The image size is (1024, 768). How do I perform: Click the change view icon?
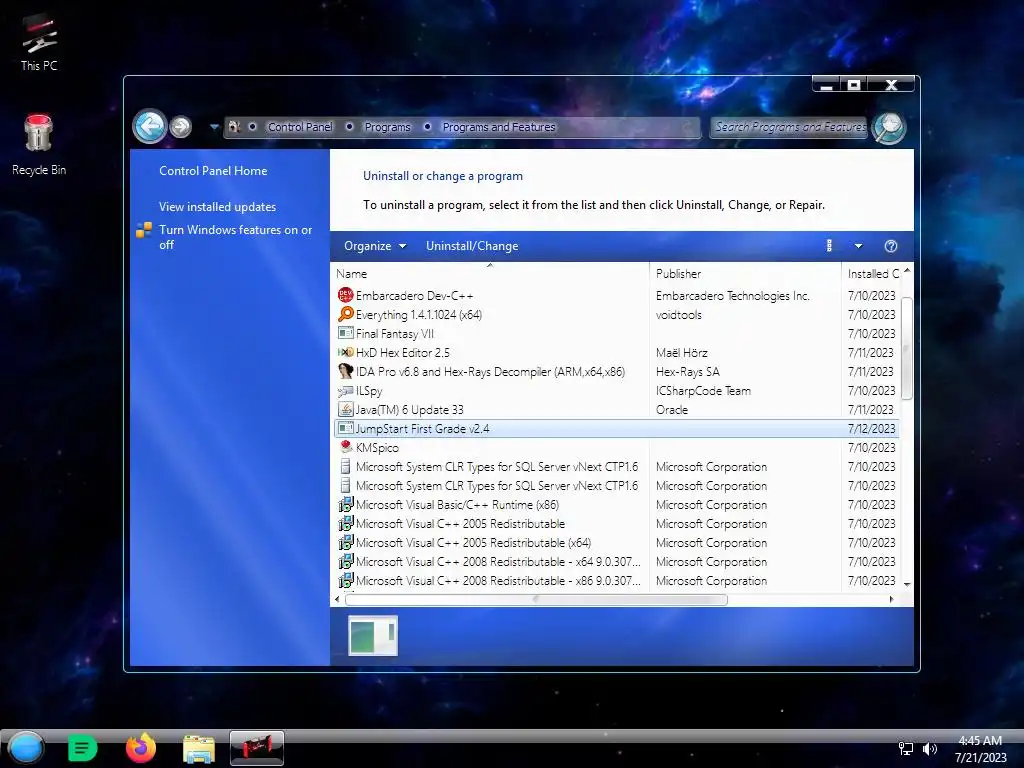829,246
